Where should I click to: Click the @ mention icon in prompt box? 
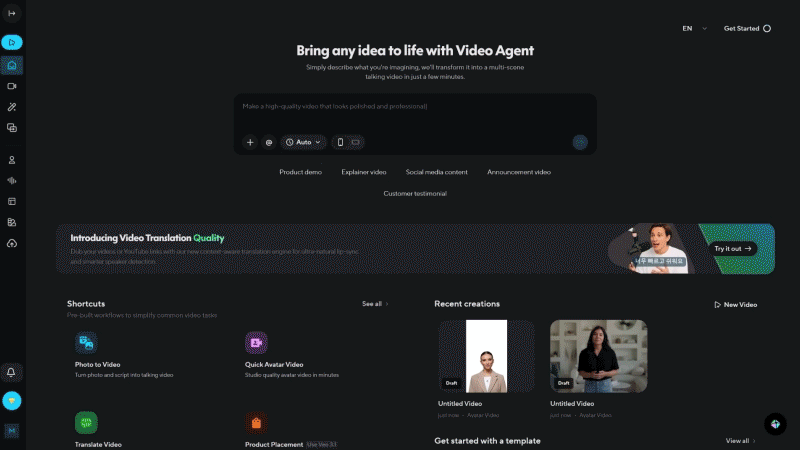(x=269, y=142)
